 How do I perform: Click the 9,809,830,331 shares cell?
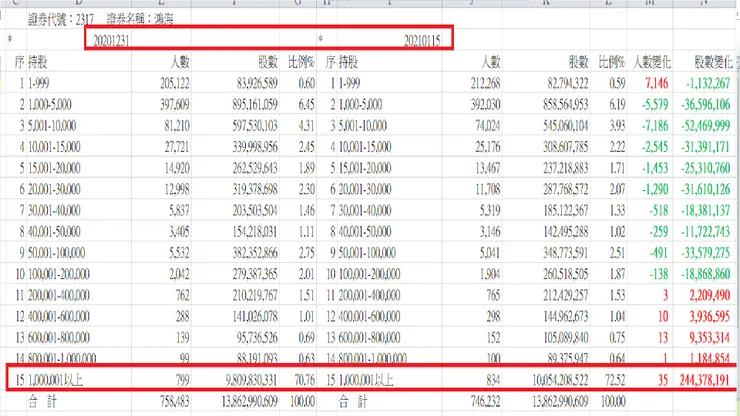252,380
